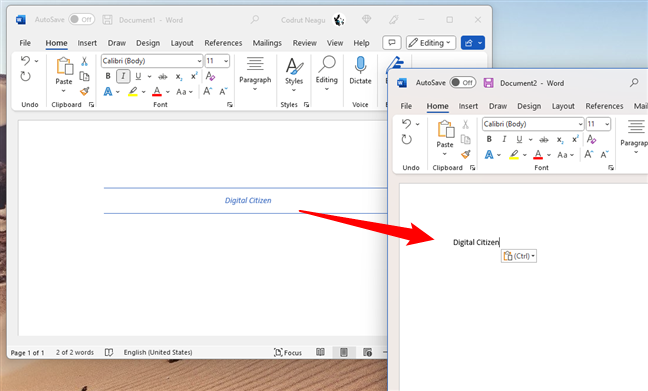This screenshot has width=648, height=391.
Task: Open the Mailings tab in Document1
Action: (x=267, y=43)
